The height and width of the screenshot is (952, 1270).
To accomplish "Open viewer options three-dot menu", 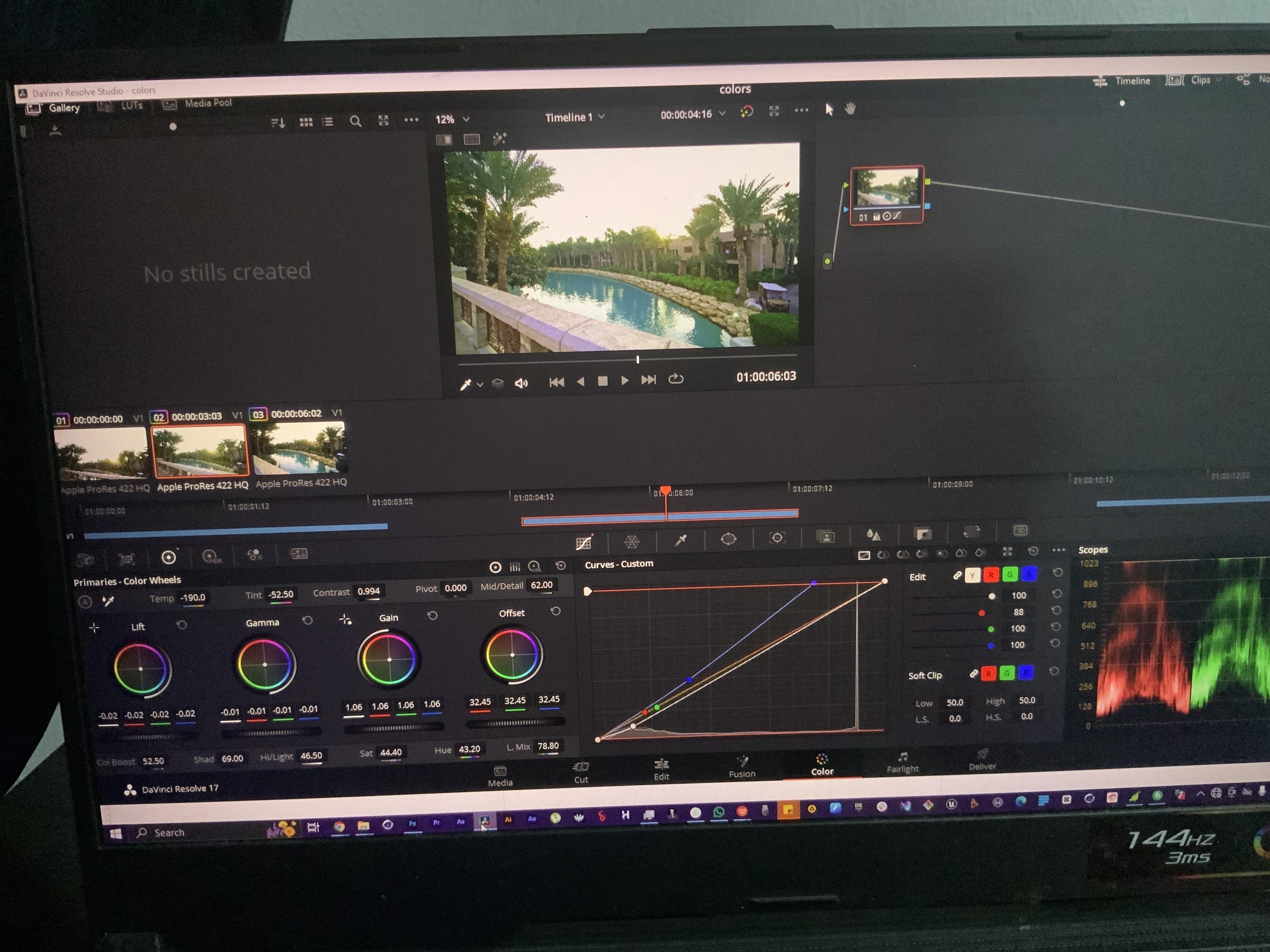I will 802,110.
